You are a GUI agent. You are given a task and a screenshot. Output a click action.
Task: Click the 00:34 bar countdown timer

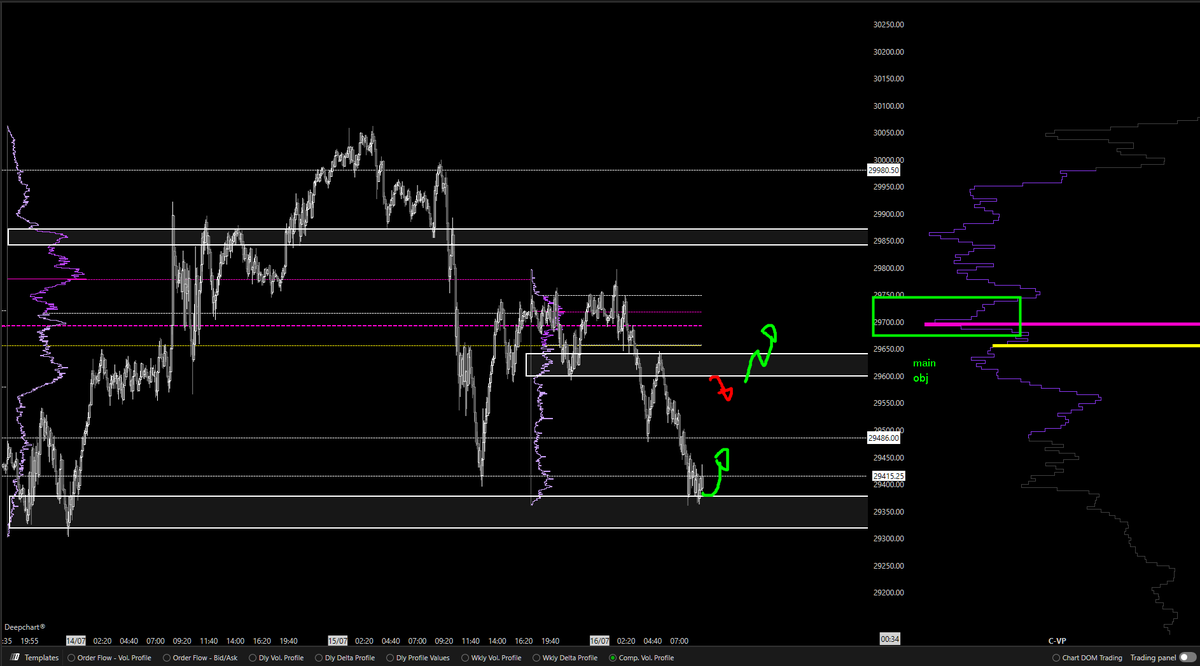889,638
